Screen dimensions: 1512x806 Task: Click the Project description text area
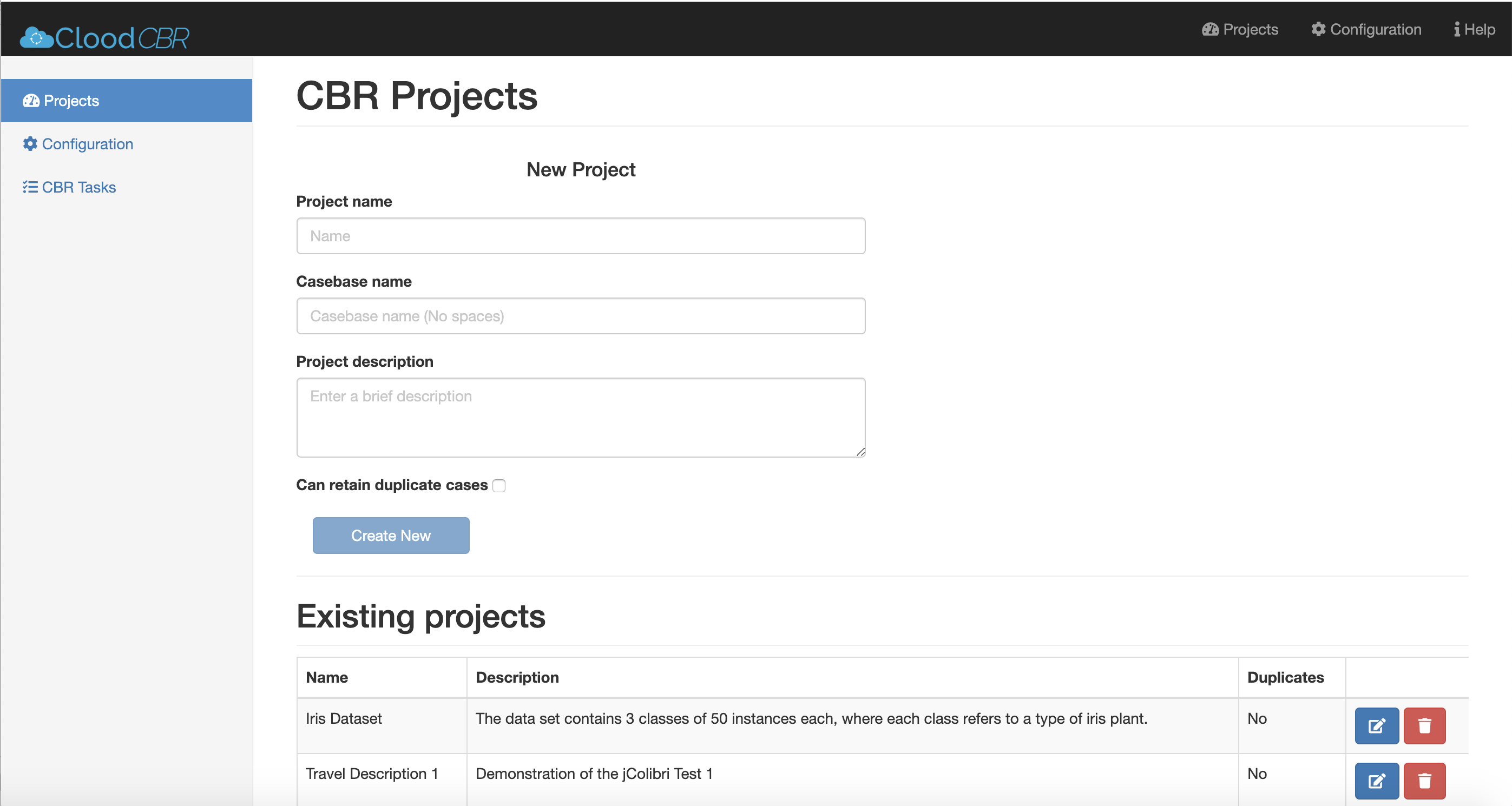[581, 418]
